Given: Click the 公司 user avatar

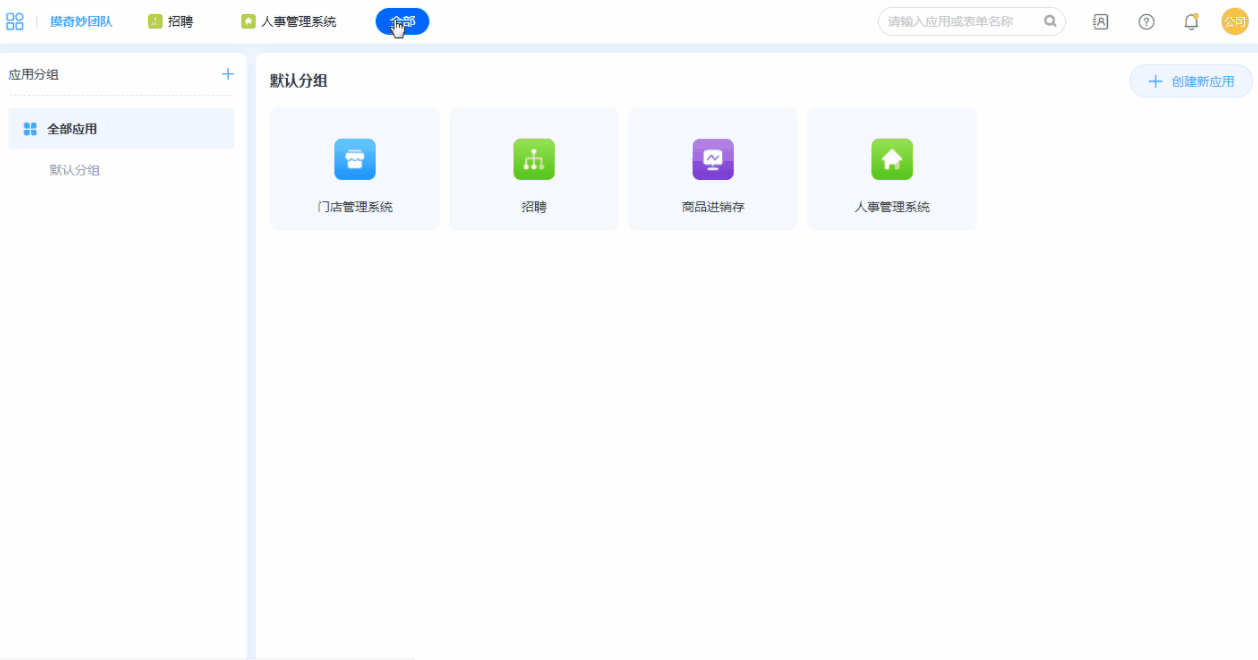Looking at the screenshot, I should coord(1235,22).
